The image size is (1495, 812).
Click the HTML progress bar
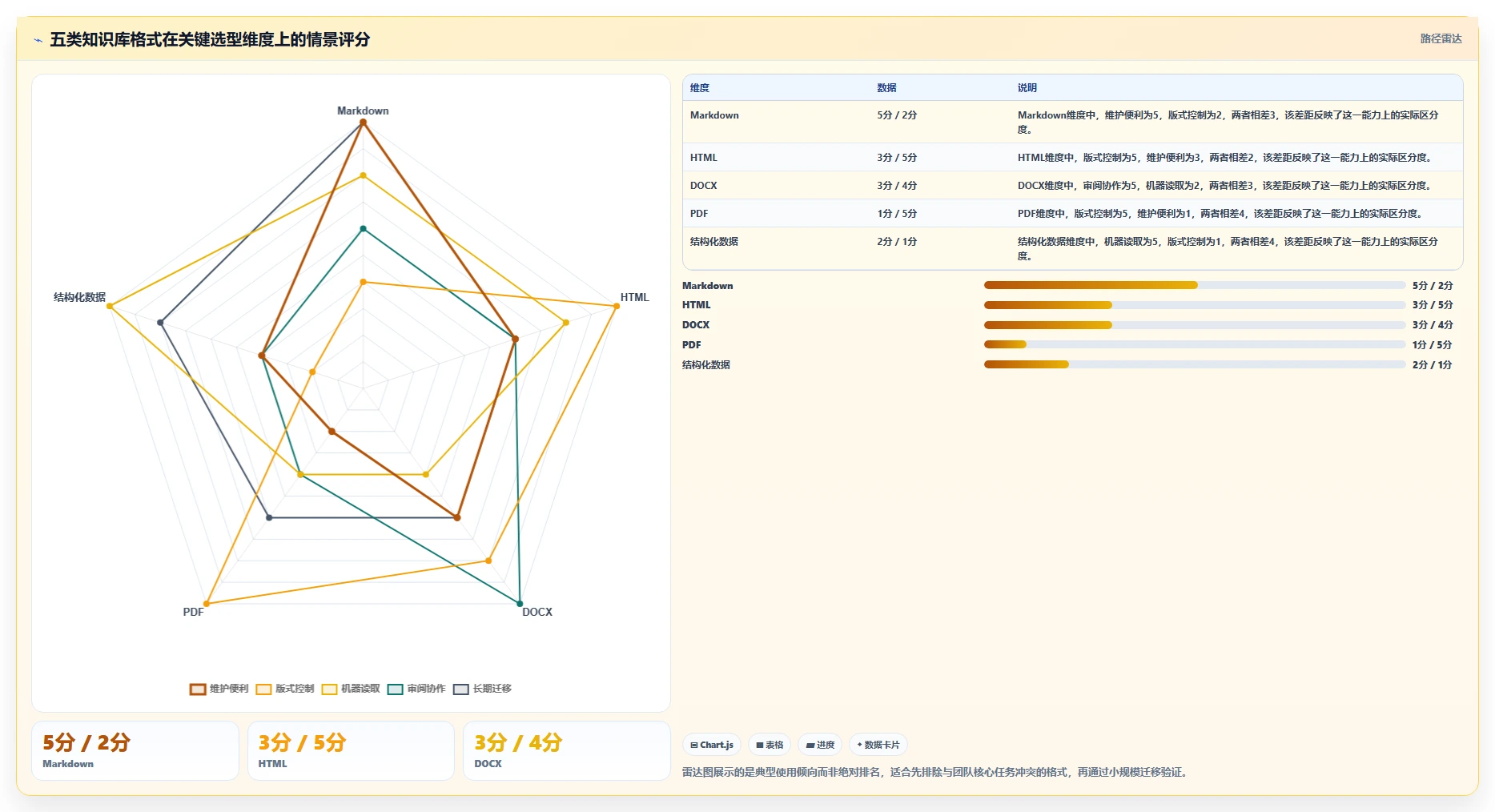point(1195,305)
